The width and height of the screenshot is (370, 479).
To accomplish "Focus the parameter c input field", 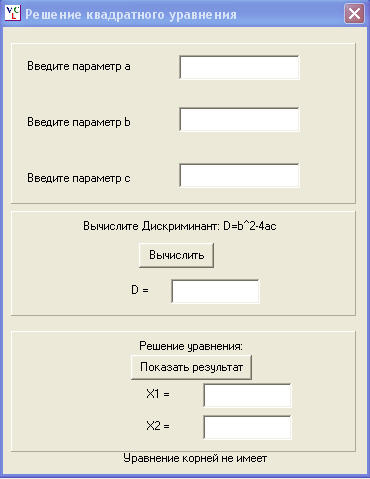I will pos(239,175).
